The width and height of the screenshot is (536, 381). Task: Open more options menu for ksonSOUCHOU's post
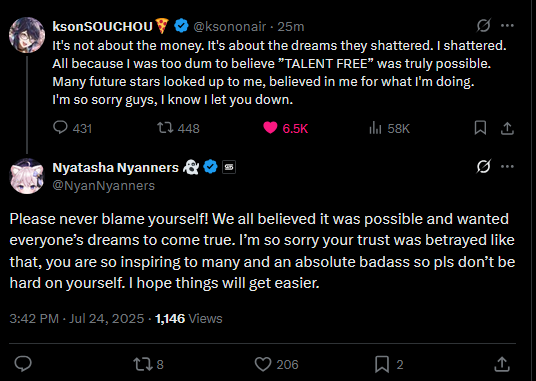[507, 25]
